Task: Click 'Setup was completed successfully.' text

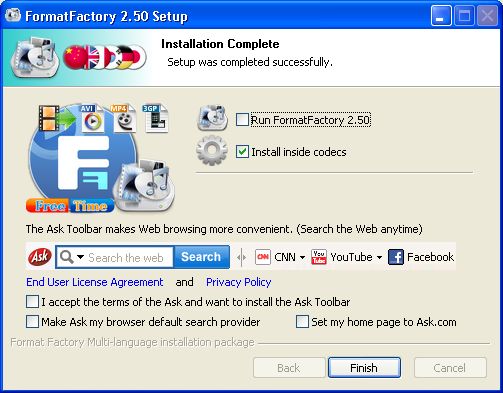Action: point(250,62)
